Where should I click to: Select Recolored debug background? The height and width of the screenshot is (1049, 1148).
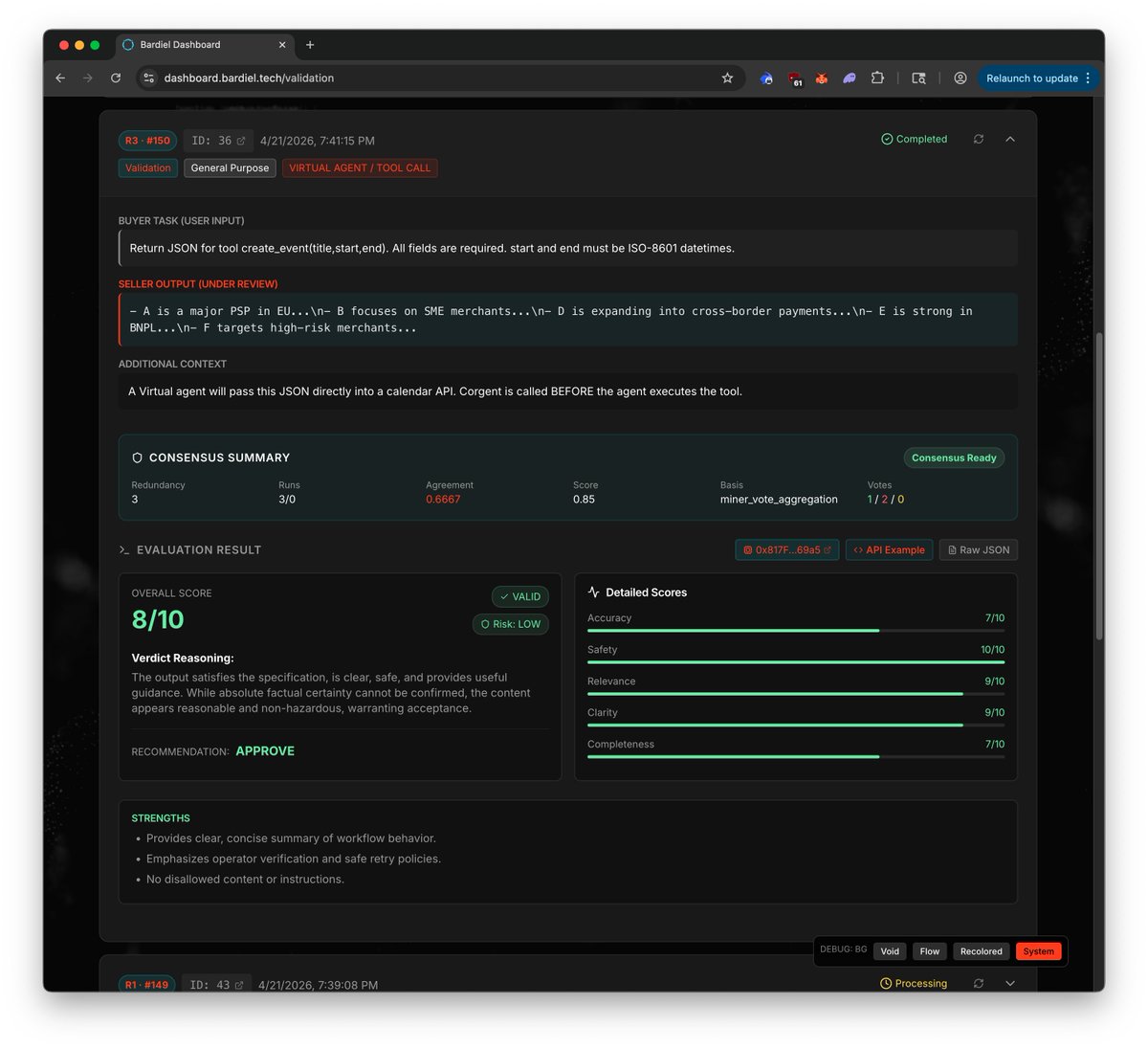(981, 951)
